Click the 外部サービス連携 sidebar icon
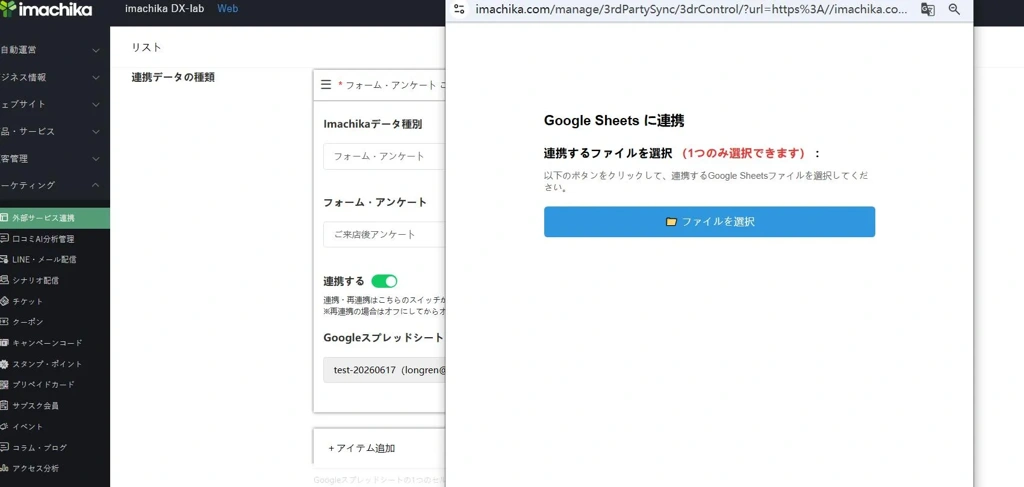The width and height of the screenshot is (1024, 487). [4, 218]
